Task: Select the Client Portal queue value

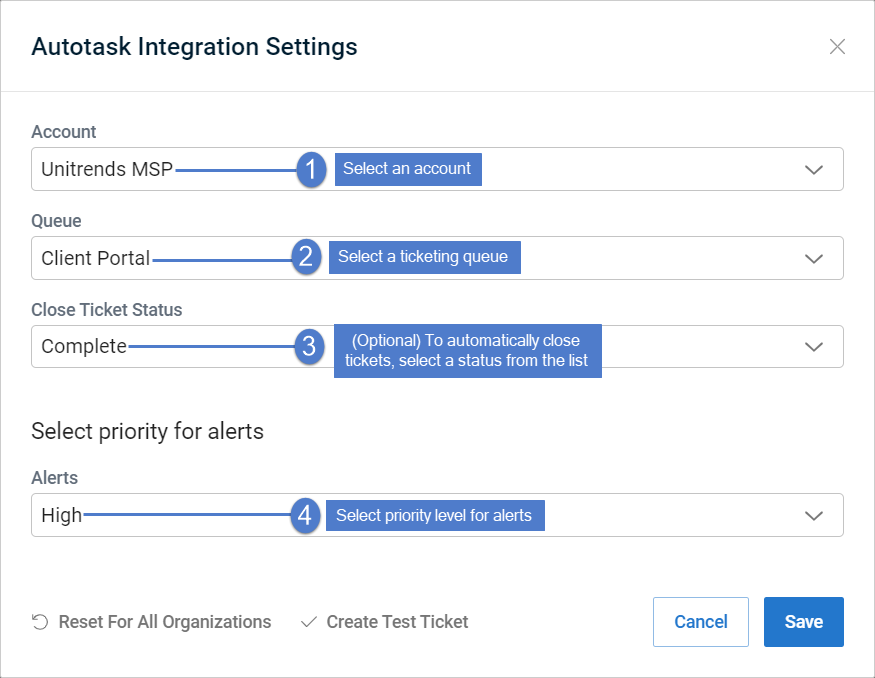Action: pyautogui.click(x=95, y=258)
